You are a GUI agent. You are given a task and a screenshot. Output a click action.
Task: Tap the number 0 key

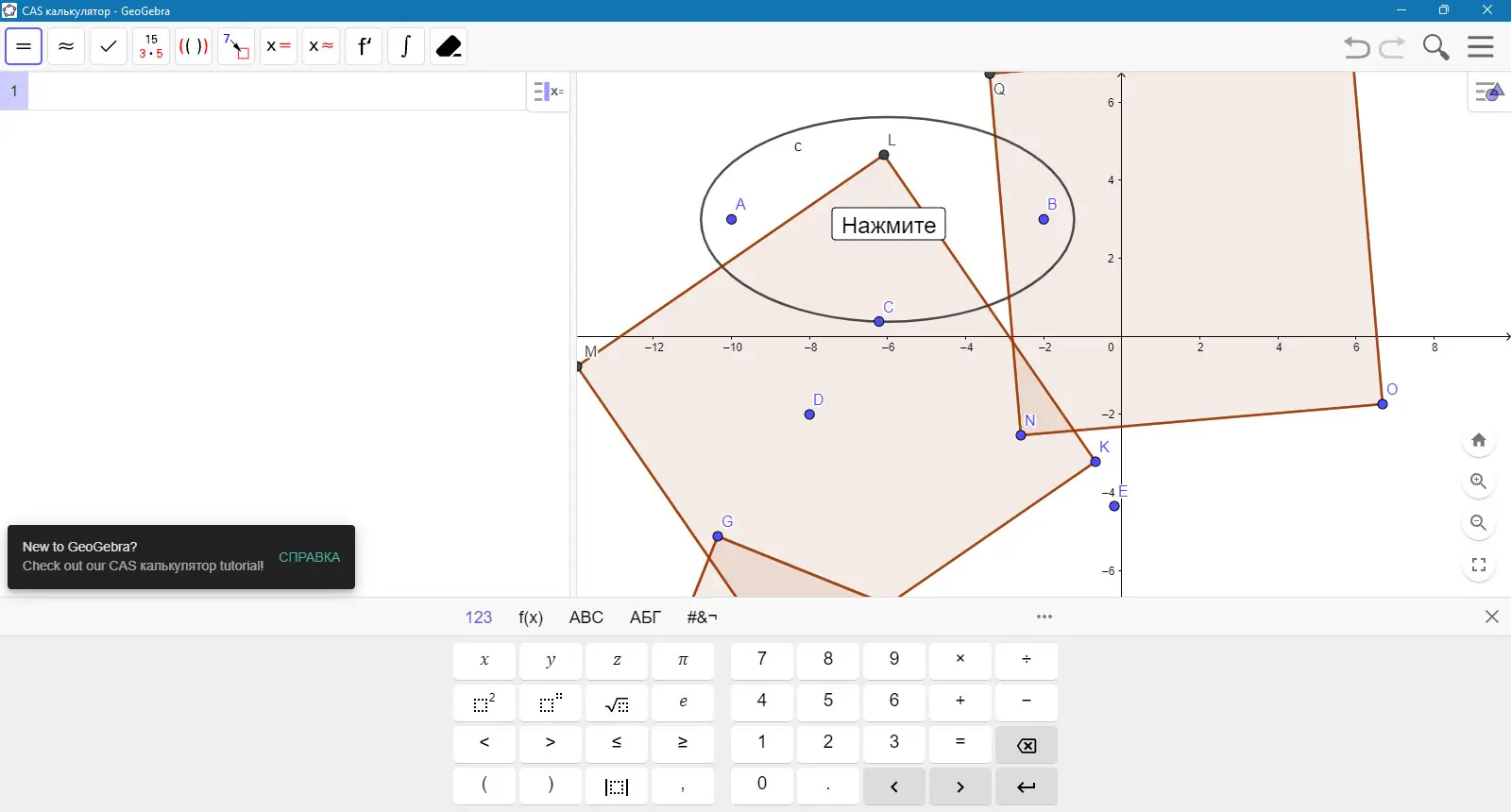762,786
